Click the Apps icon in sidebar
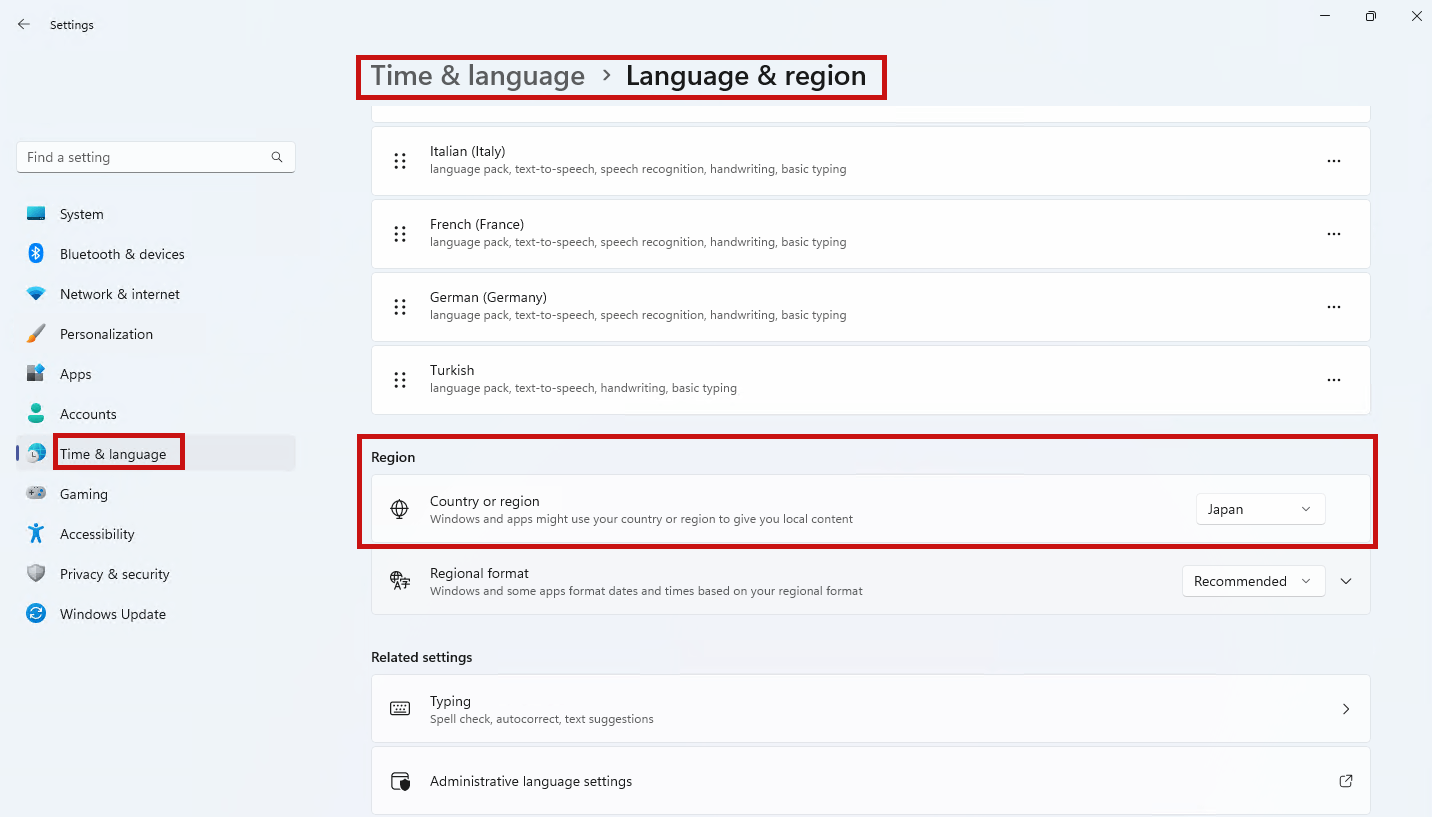The height and width of the screenshot is (817, 1432). [36, 373]
